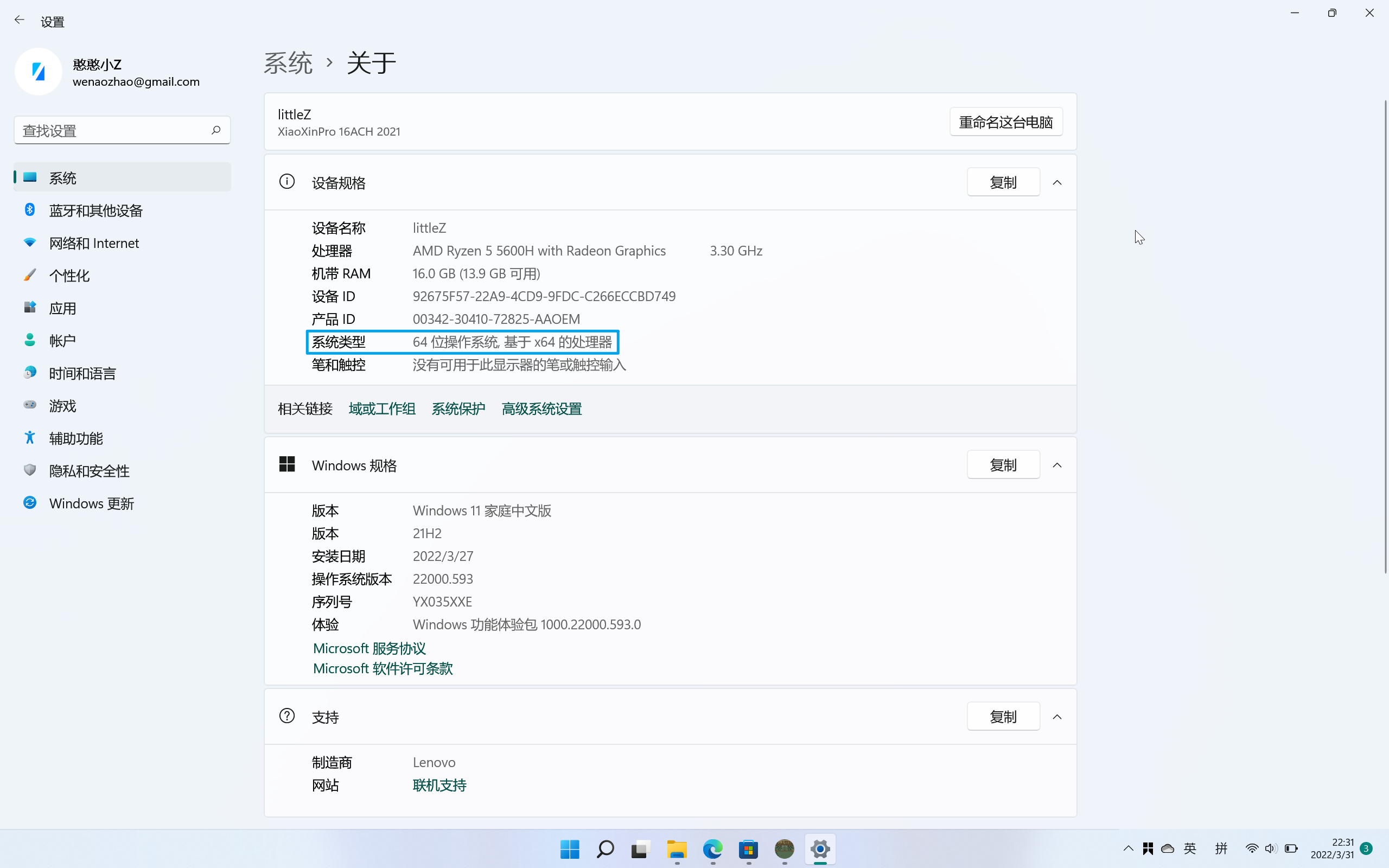Select 时间和语言 in sidebar
The width and height of the screenshot is (1389, 868).
tap(82, 374)
